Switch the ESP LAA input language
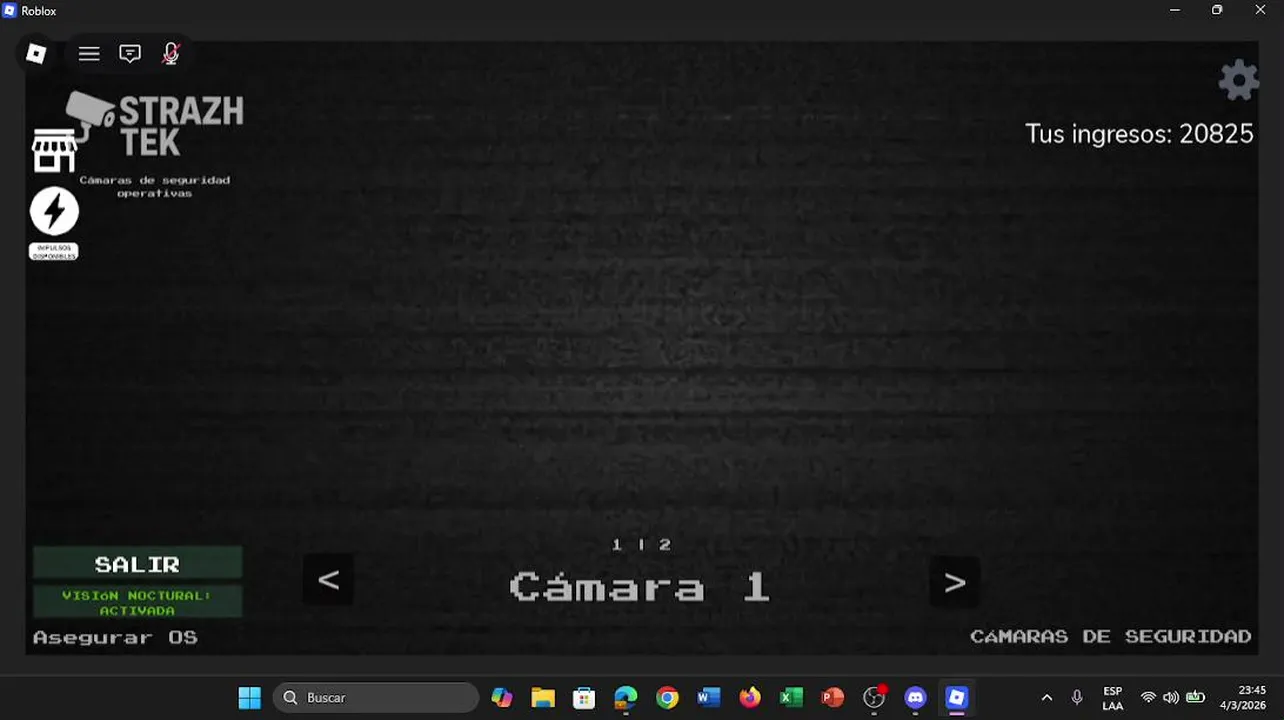Image resolution: width=1284 pixels, height=720 pixels. [x=1112, y=698]
